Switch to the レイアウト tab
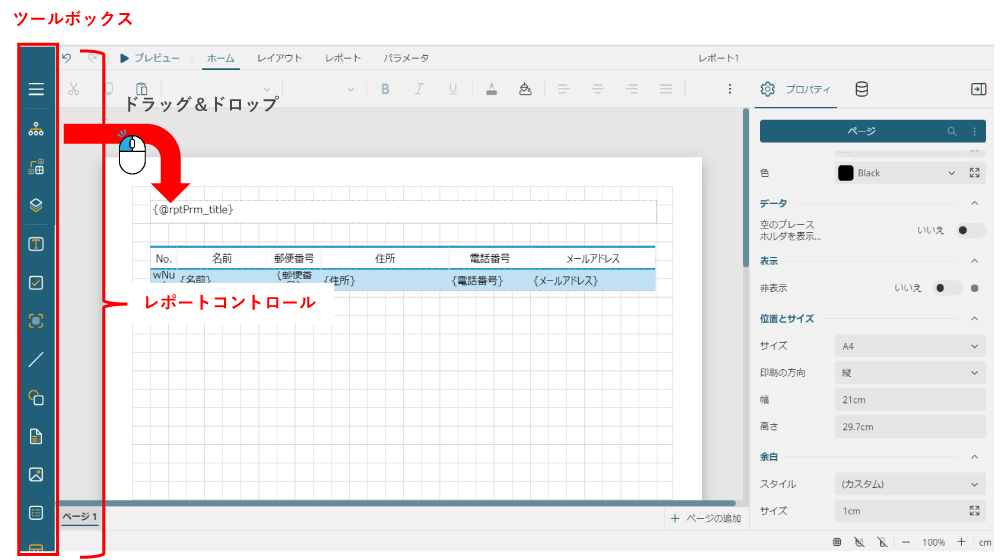The image size is (1000, 560). pyautogui.click(x=279, y=58)
